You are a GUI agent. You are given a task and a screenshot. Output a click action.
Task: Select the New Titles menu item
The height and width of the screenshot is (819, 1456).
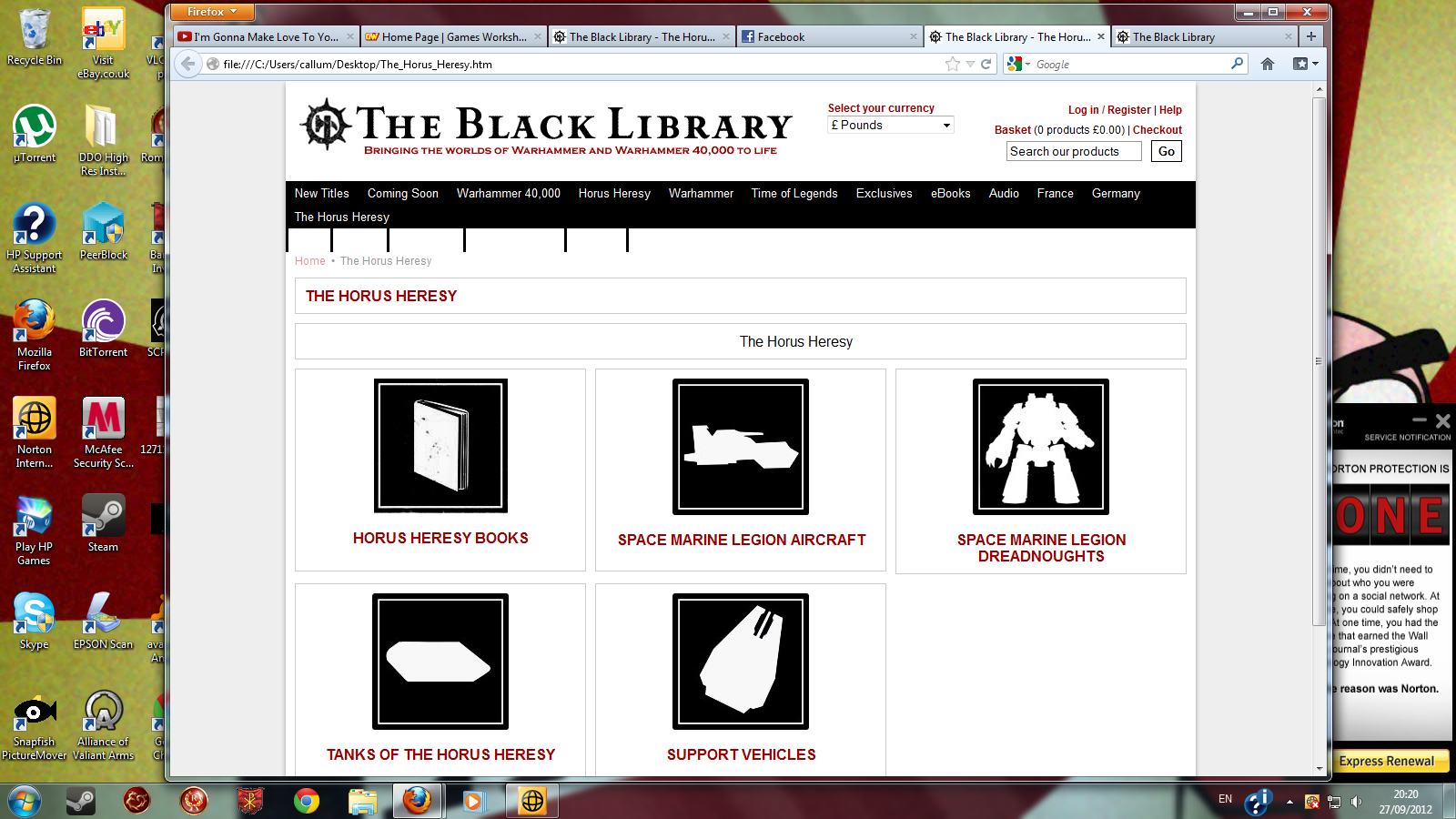(321, 193)
